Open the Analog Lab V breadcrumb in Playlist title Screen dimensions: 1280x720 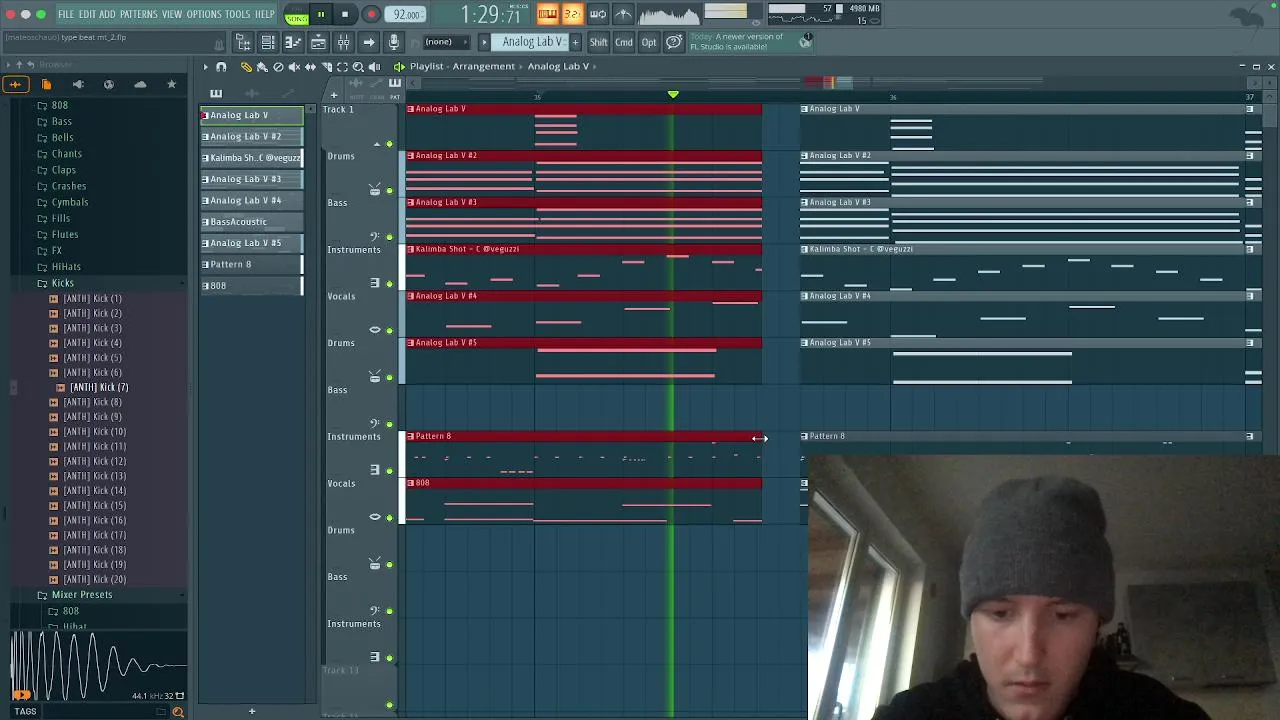pyautogui.click(x=558, y=66)
